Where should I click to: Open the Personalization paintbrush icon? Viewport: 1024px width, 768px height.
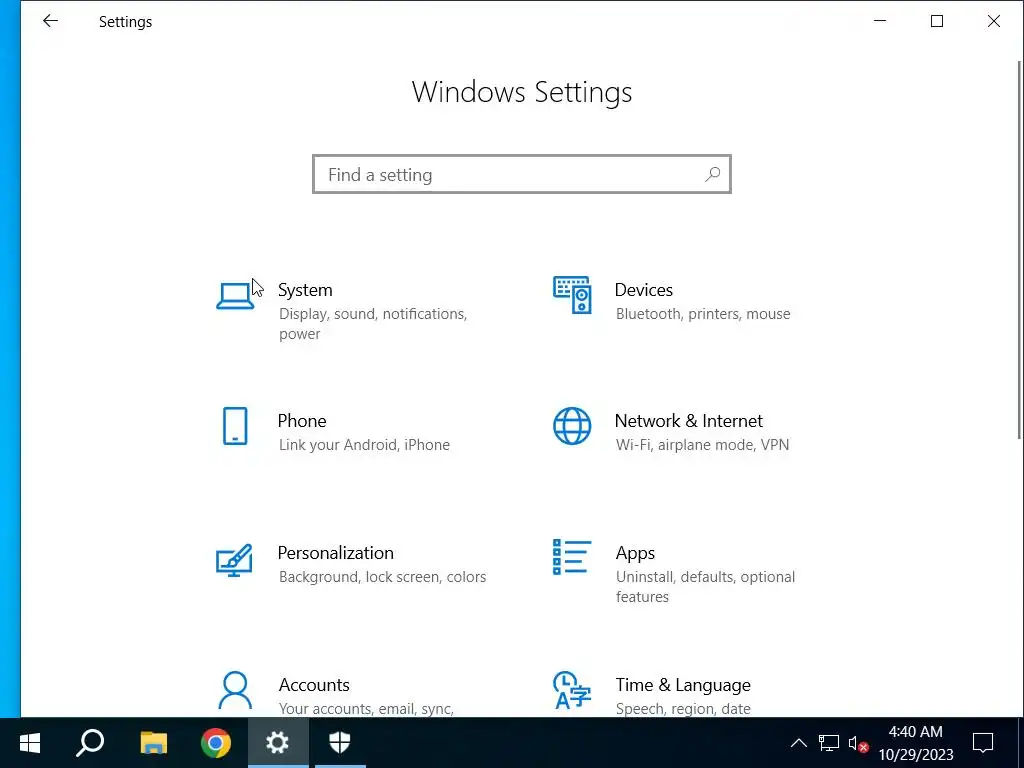point(234,560)
